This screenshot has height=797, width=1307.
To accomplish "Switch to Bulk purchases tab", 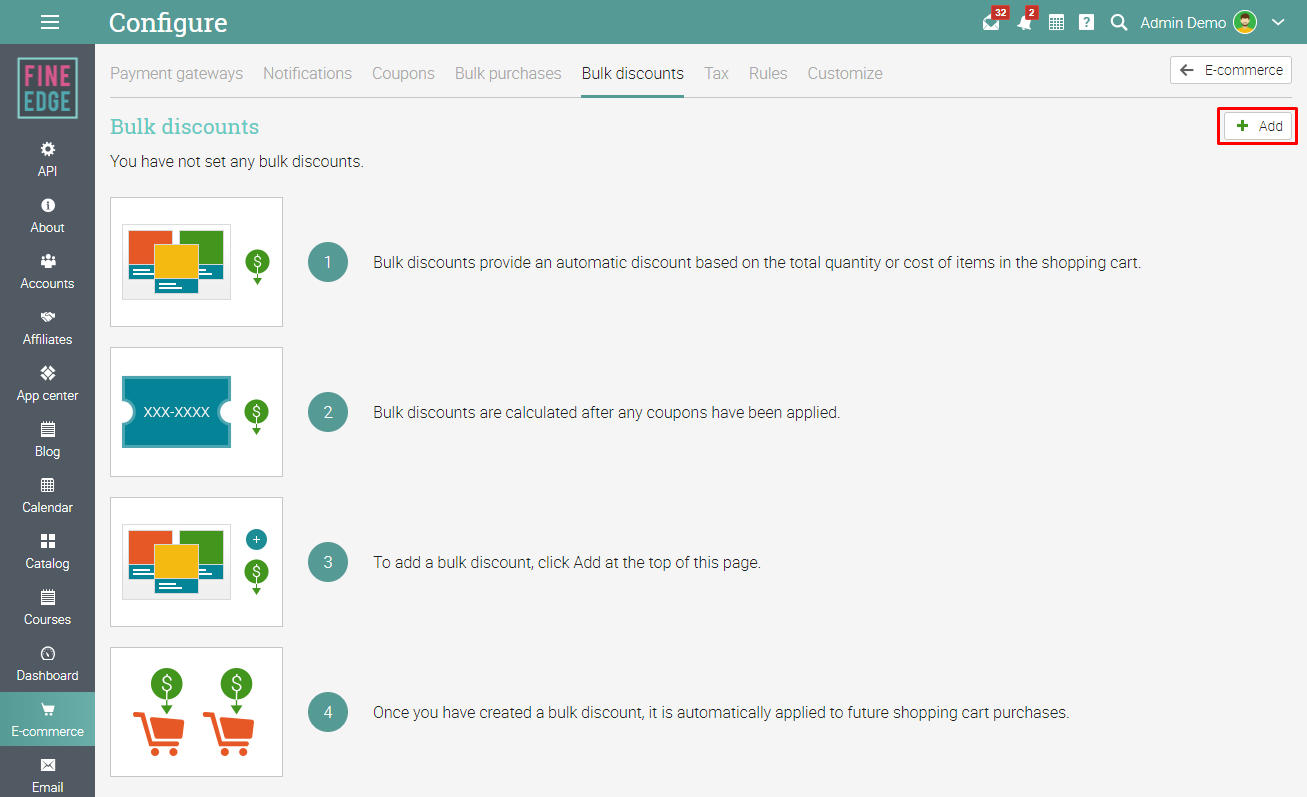I will (508, 73).
